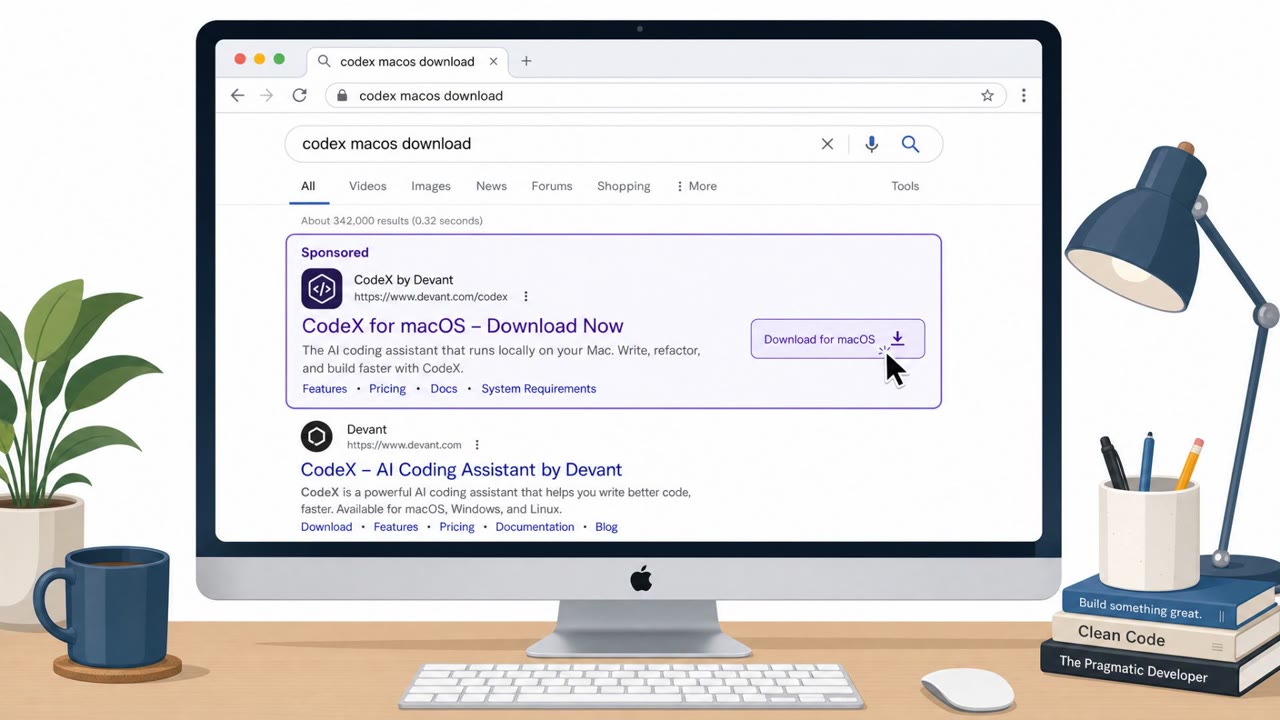Image resolution: width=1280 pixels, height=720 pixels.
Task: Open the options dots beside https://www.devant.com
Action: (477, 445)
